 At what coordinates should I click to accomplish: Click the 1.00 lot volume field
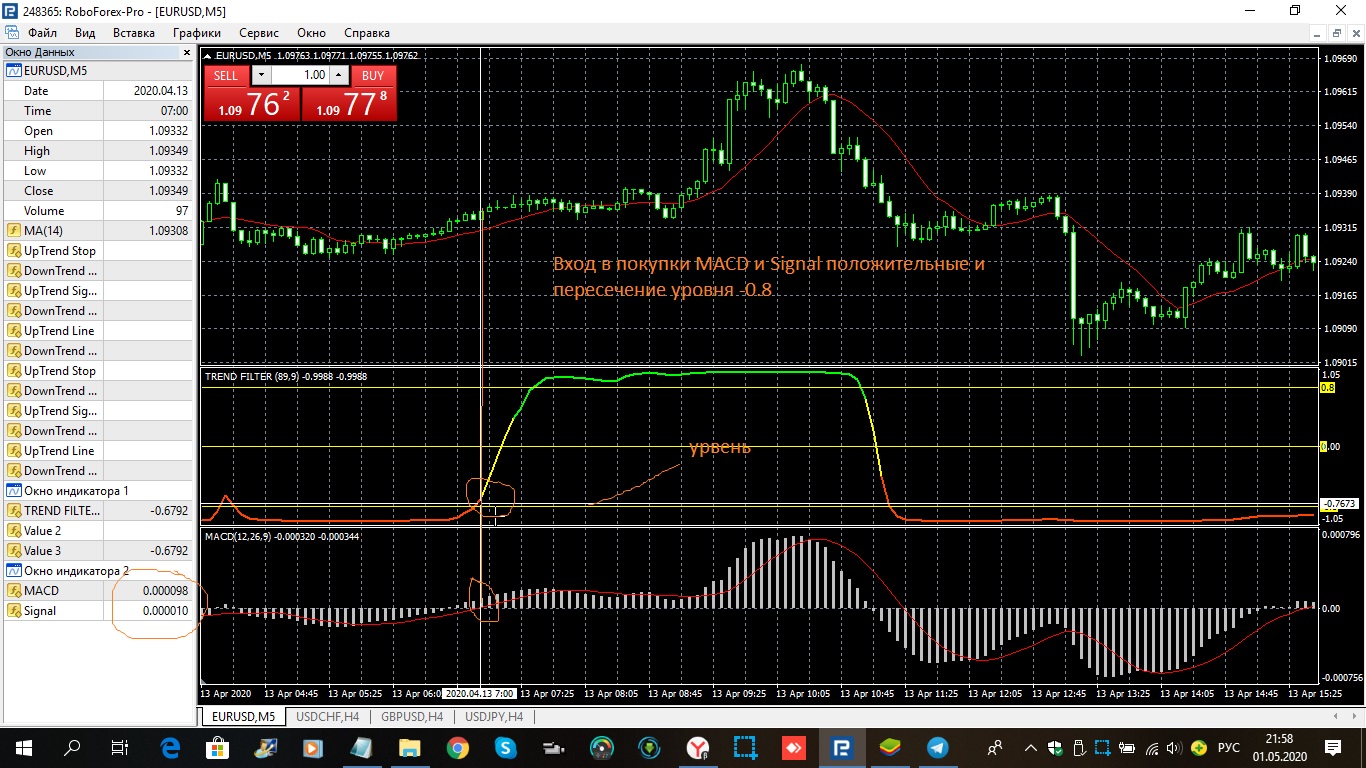click(x=300, y=75)
